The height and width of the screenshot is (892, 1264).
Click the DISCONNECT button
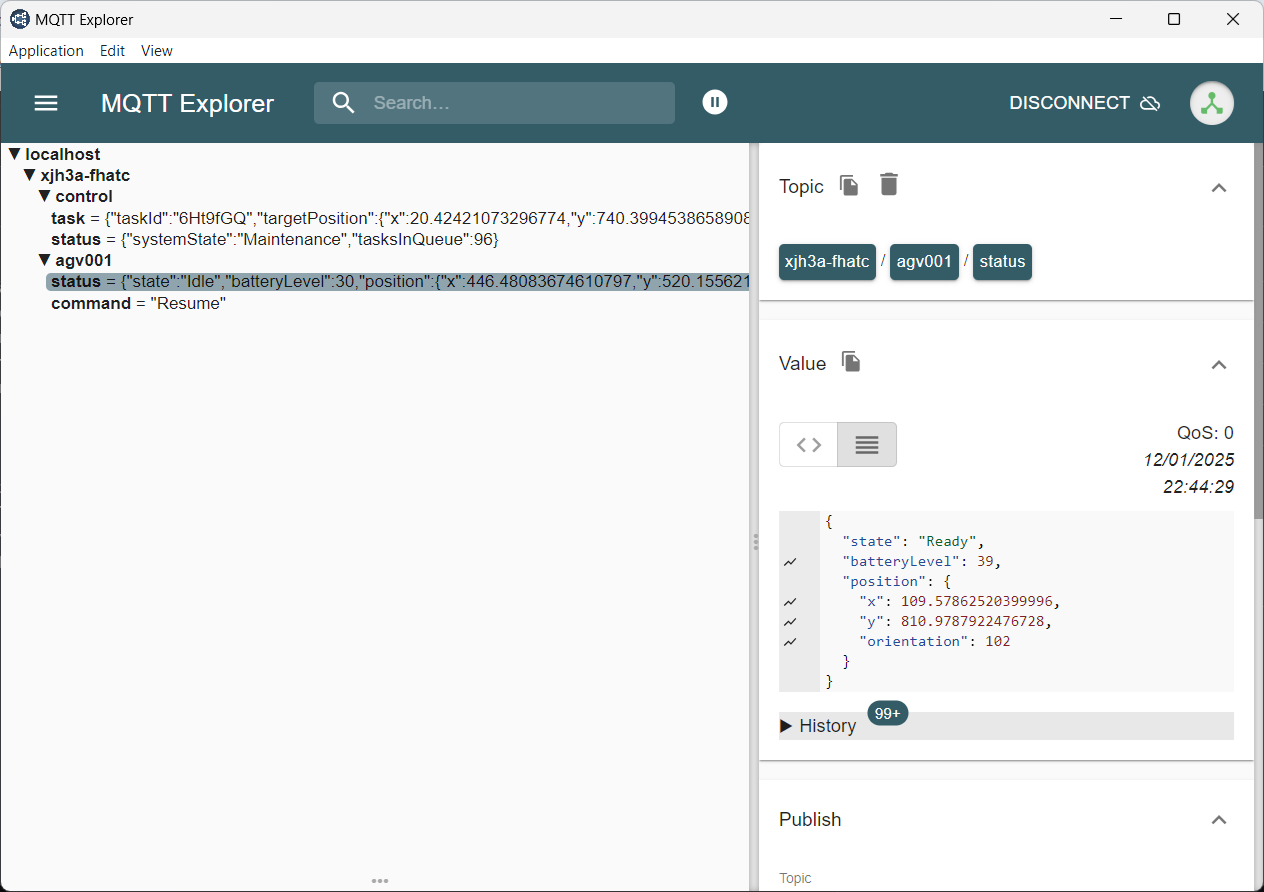click(1085, 103)
